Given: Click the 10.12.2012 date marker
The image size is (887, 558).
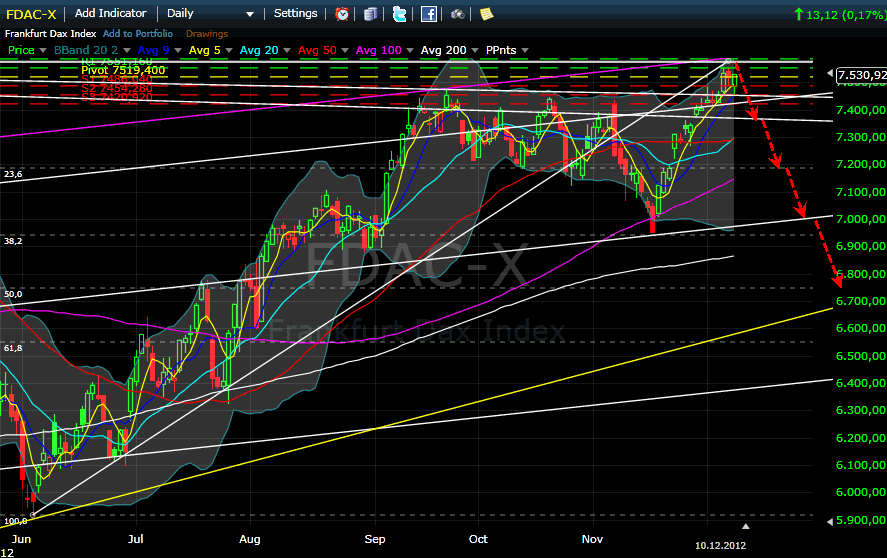Looking at the screenshot, I should 720,546.
